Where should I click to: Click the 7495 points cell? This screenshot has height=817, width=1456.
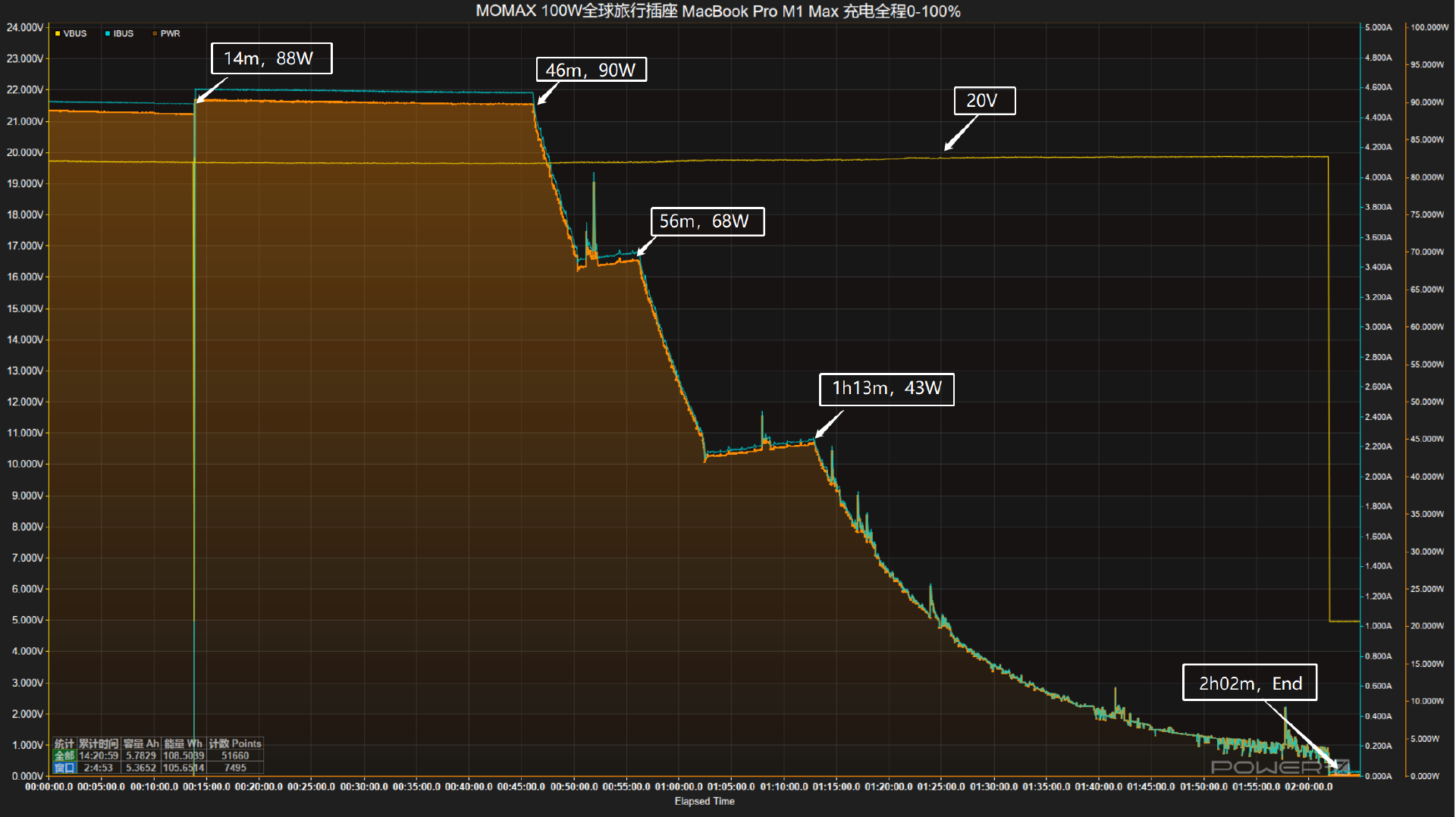[235, 768]
